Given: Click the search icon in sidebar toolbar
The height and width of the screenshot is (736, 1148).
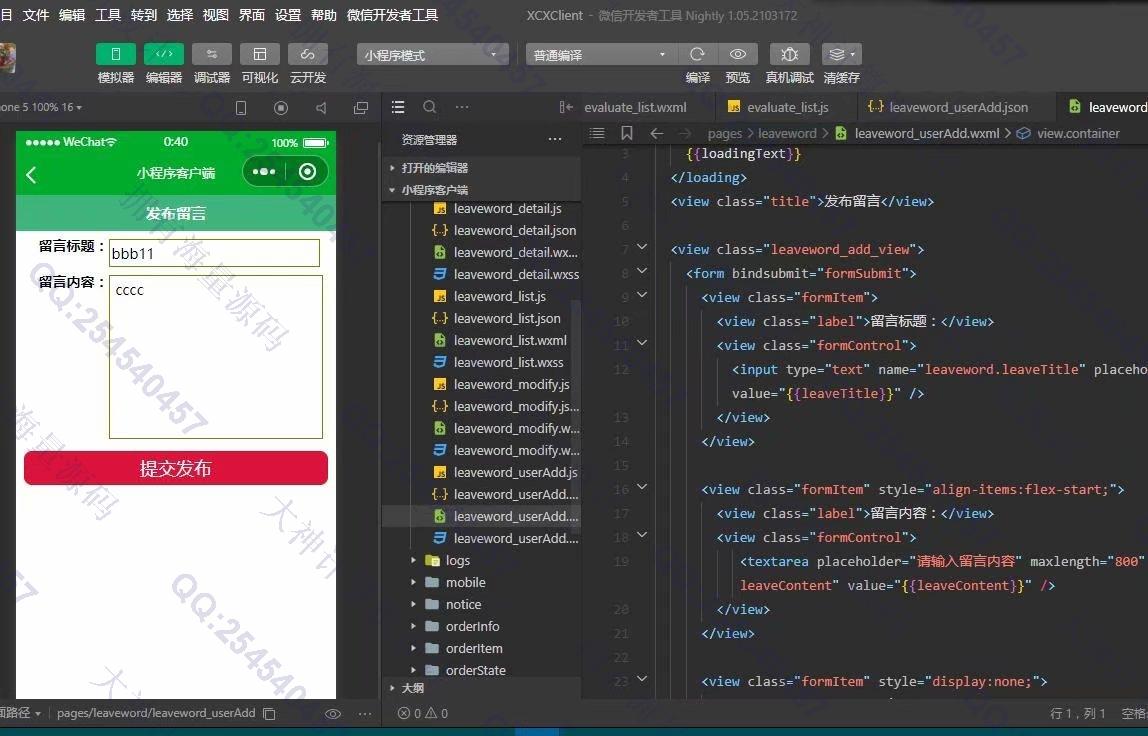Looking at the screenshot, I should (x=430, y=107).
